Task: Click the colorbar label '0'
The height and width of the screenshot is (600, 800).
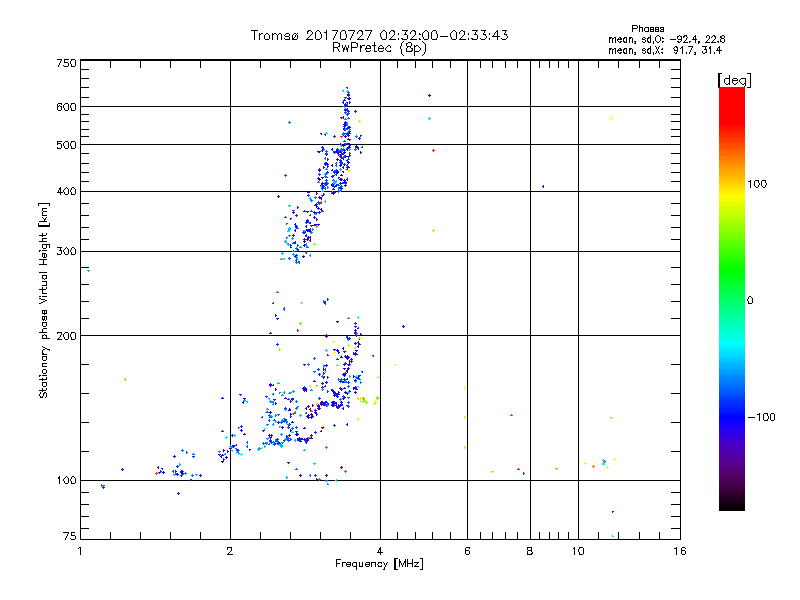Action: point(750,301)
